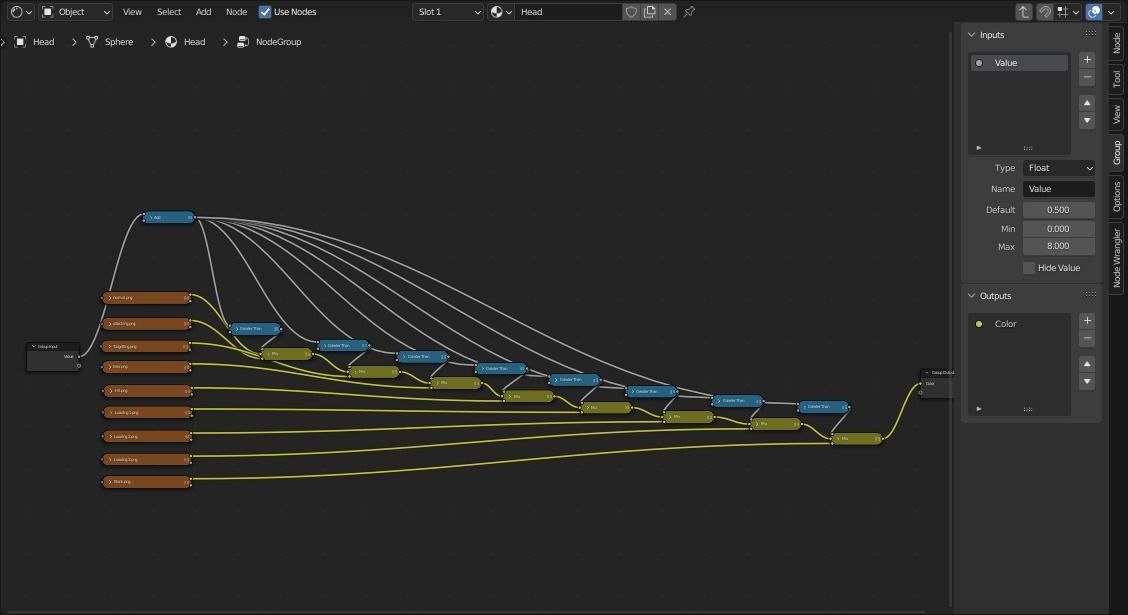Add a new output with plus button

coord(1087,321)
